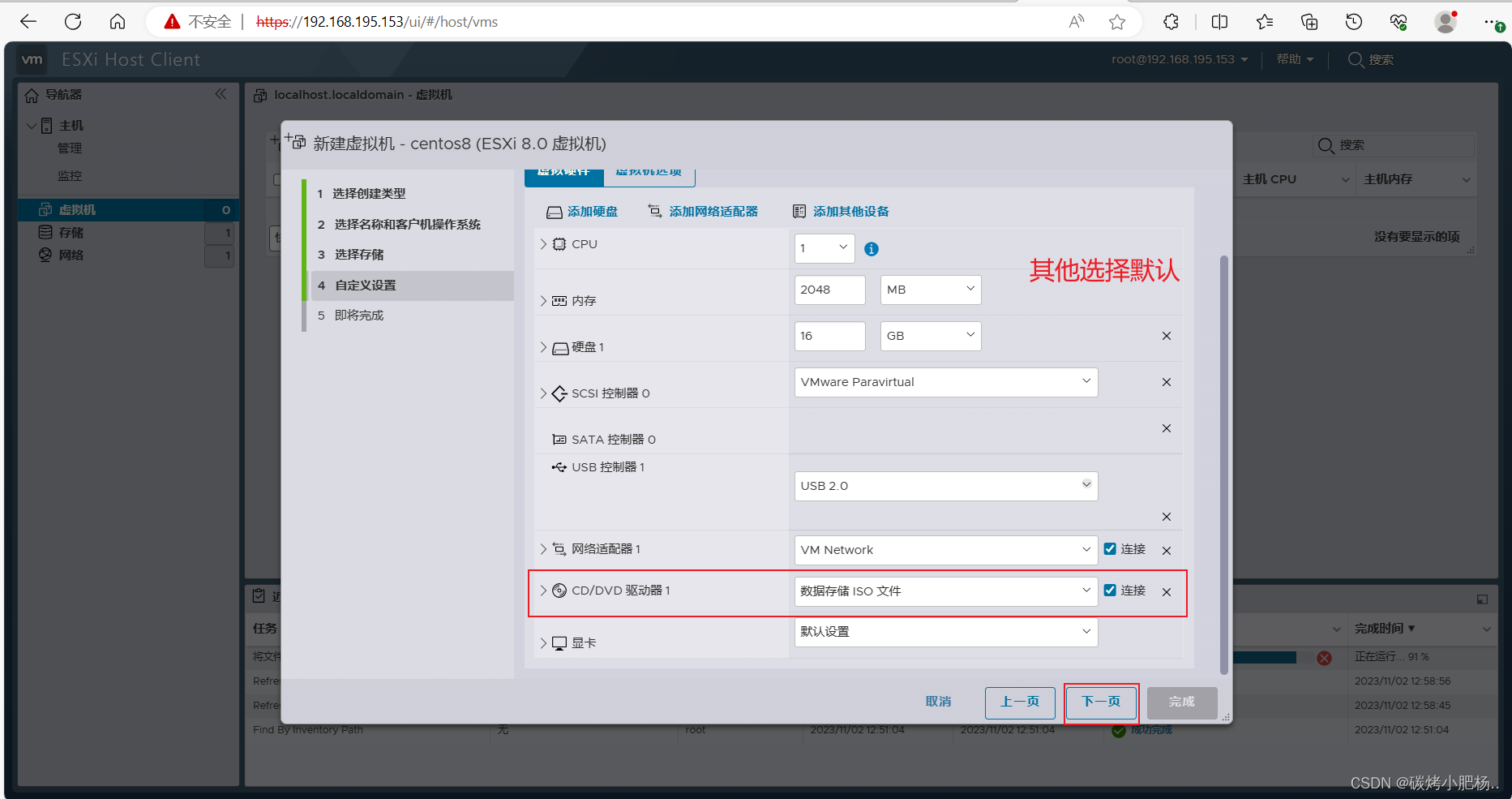Click 添加网络适配器 add network adapter
Viewport: 1512px width, 799px height.
pos(703,212)
